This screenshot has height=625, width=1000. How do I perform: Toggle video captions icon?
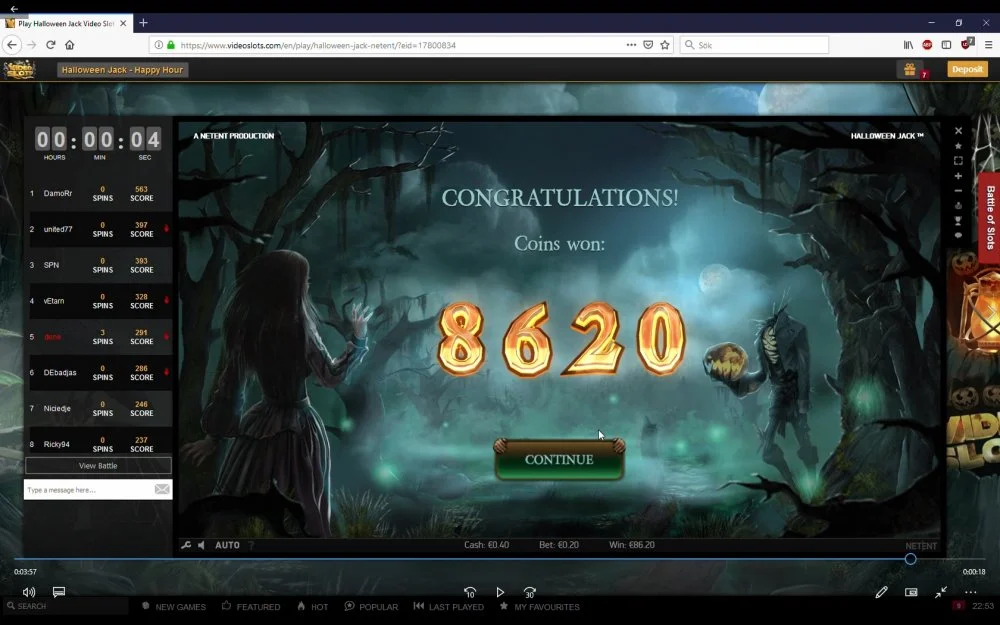(x=59, y=592)
